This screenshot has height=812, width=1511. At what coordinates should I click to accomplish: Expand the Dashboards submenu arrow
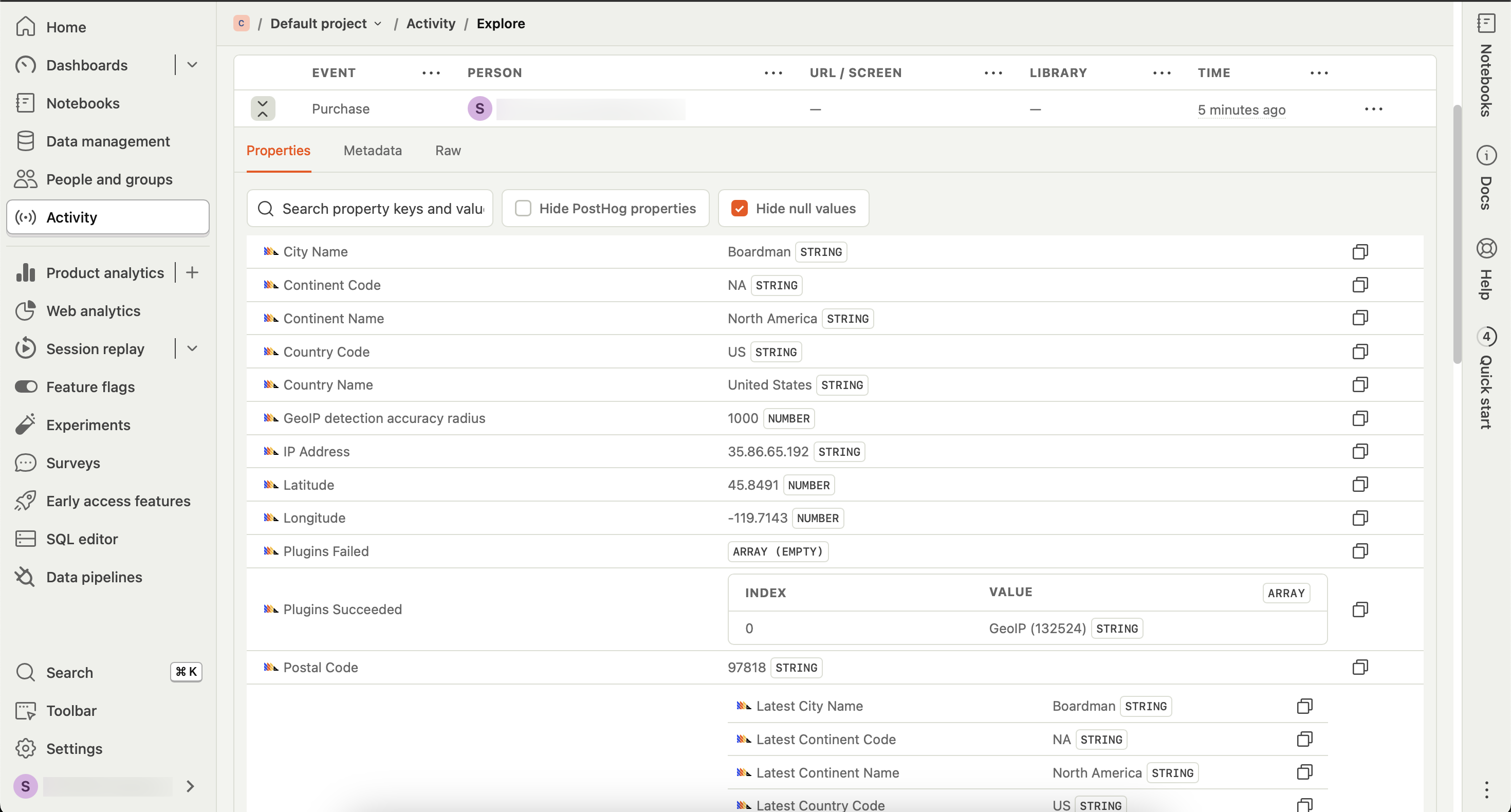click(192, 65)
